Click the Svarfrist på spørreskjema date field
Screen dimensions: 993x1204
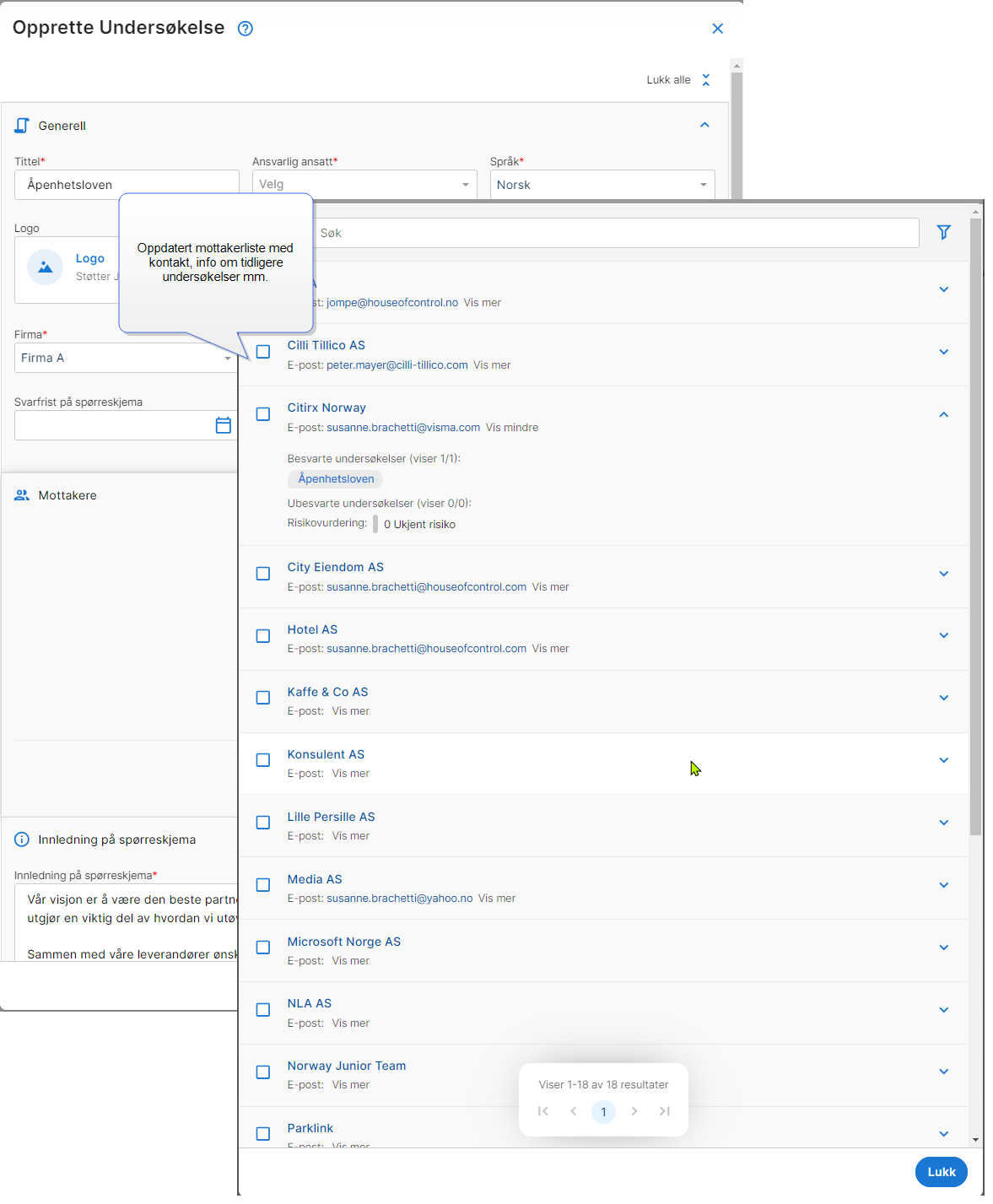tap(126, 425)
